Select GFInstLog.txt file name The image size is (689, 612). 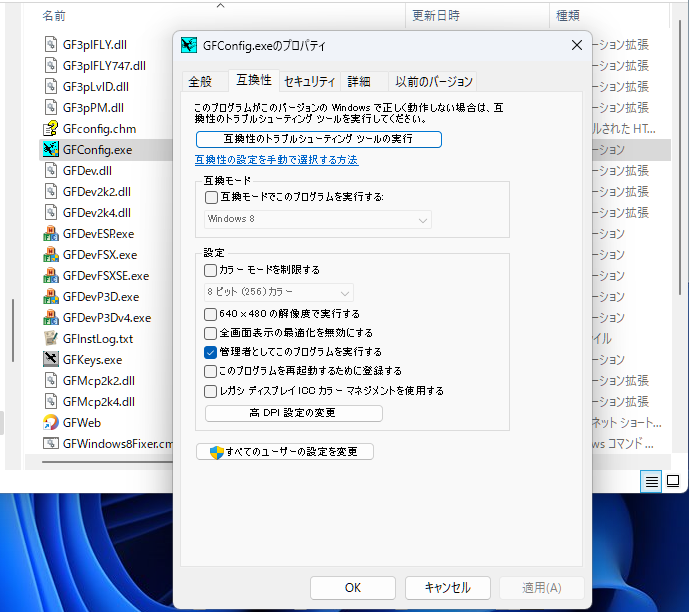tap(98, 339)
